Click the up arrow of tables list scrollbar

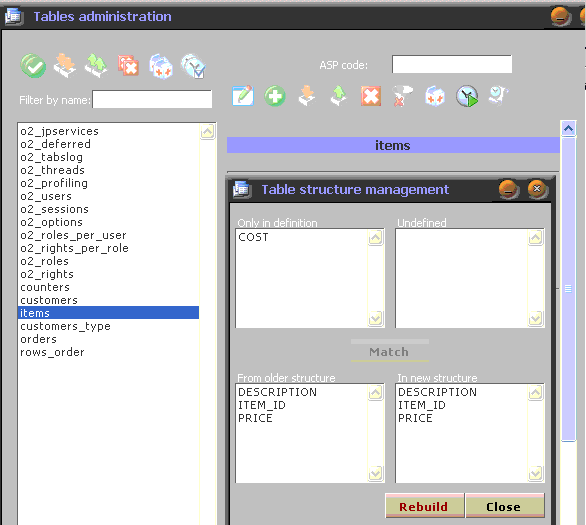pyautogui.click(x=207, y=132)
